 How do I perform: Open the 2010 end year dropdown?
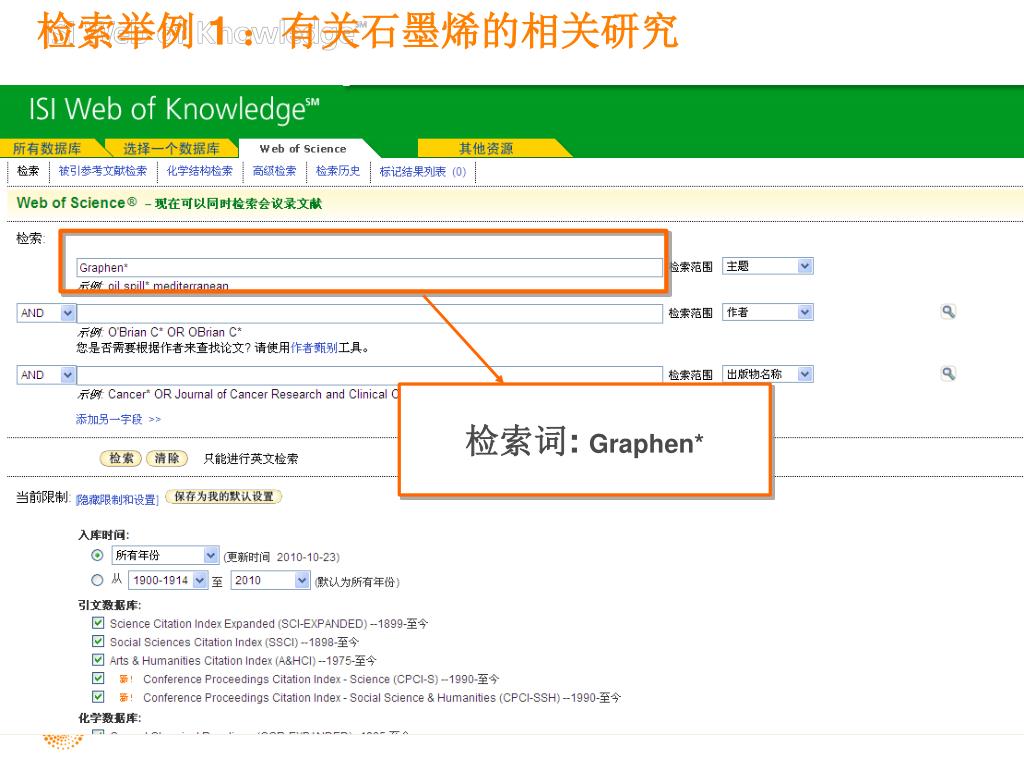(270, 580)
